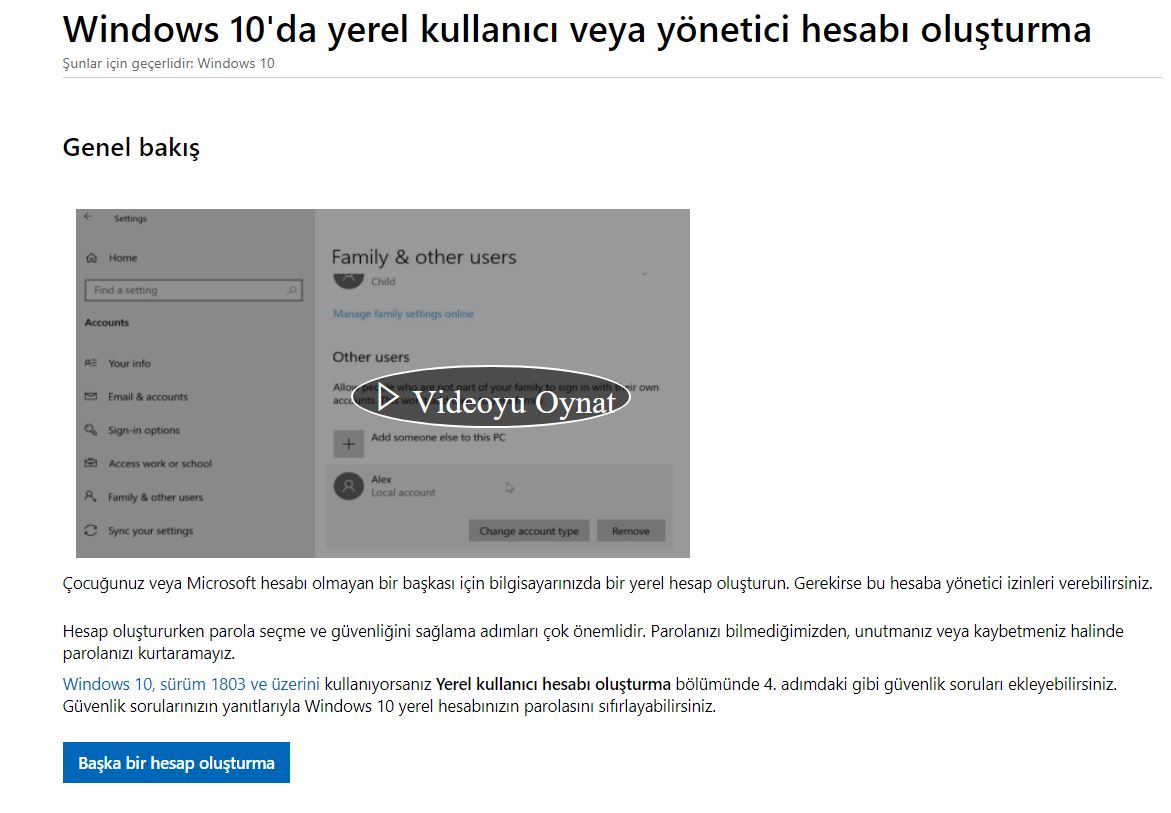Click the plus icon for Add someone else
This screenshot has height=813, width=1171.
(x=348, y=444)
